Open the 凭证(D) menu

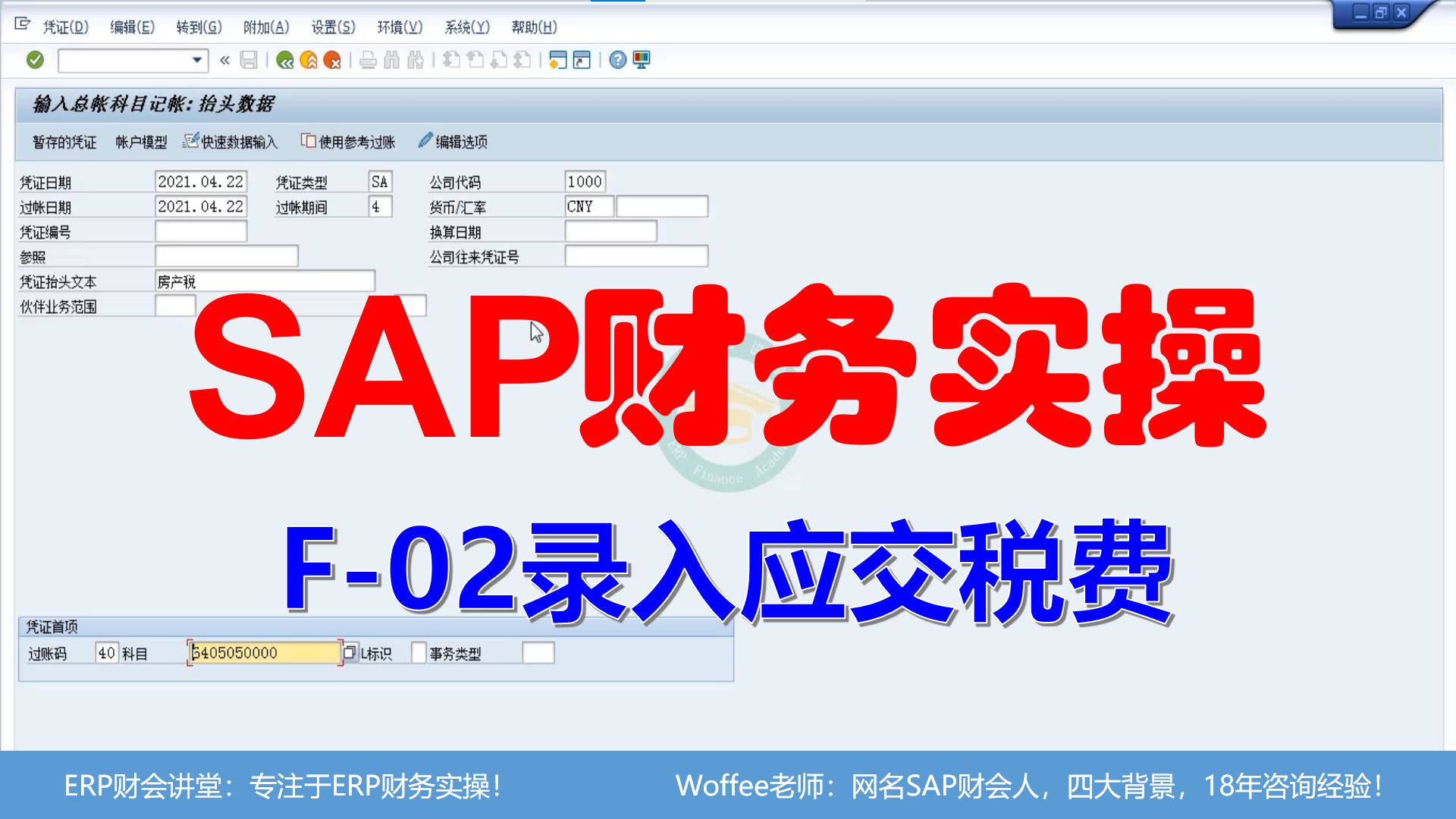point(66,27)
